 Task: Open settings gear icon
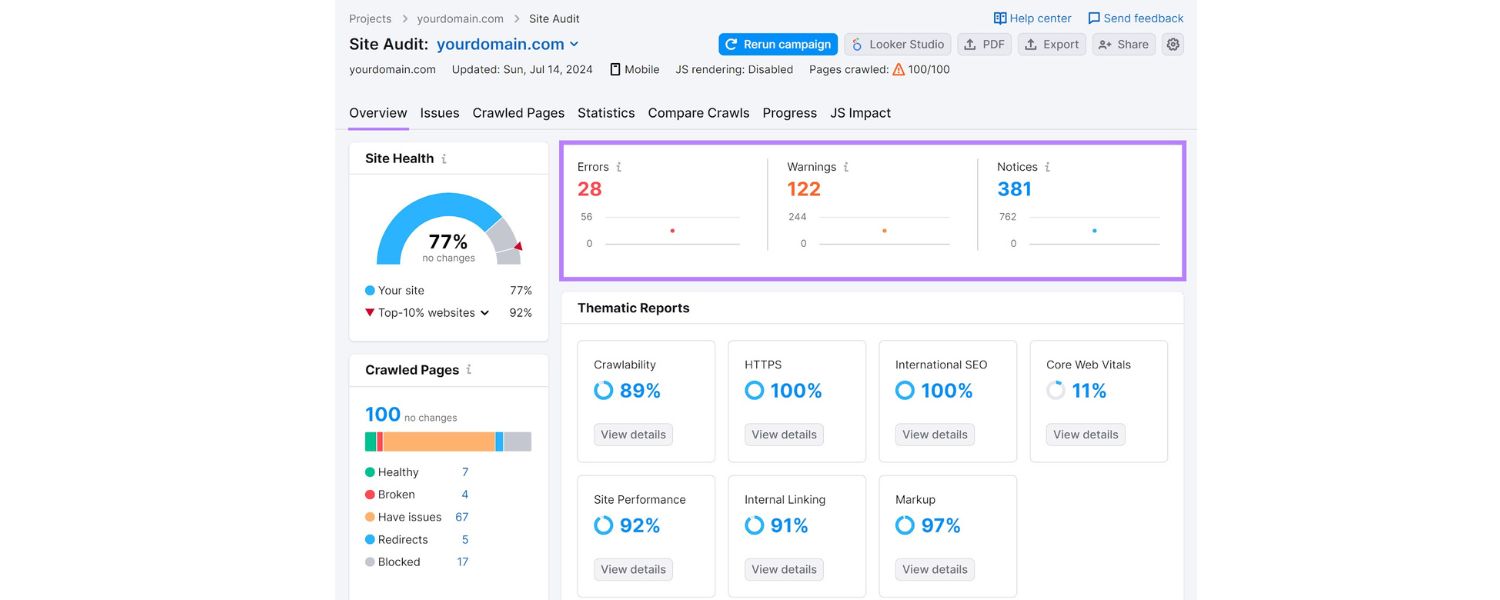1173,44
